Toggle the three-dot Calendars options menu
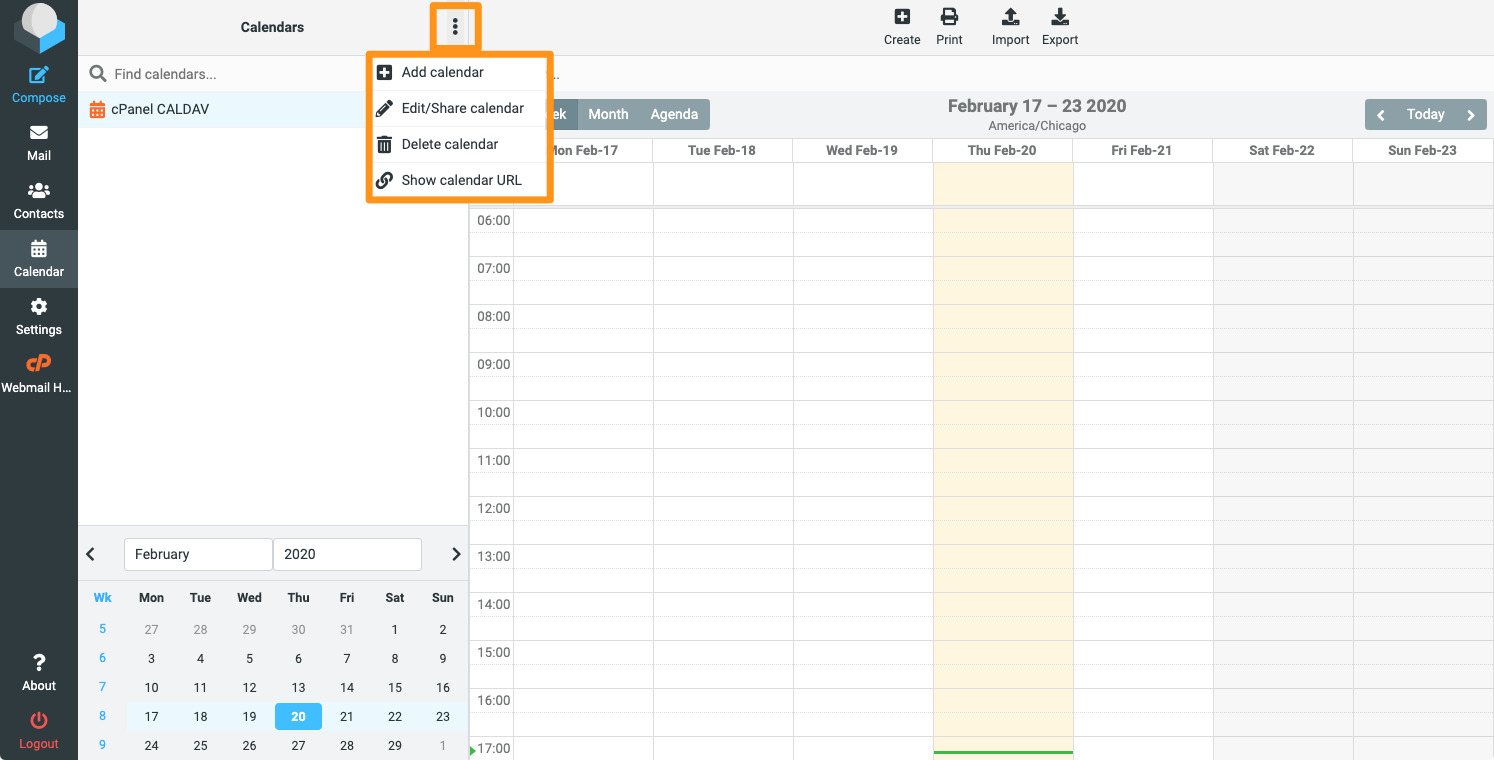This screenshot has width=1494, height=760. [x=455, y=27]
